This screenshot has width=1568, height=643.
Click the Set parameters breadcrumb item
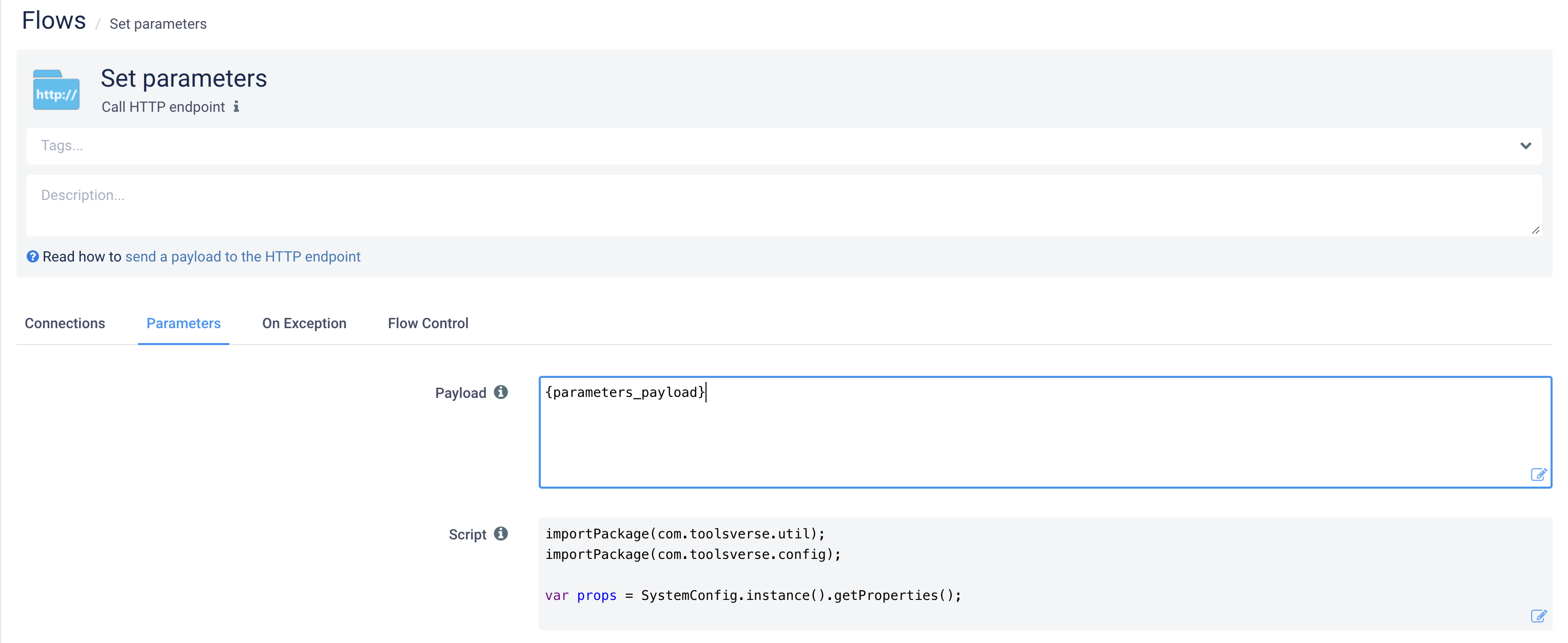(x=158, y=24)
